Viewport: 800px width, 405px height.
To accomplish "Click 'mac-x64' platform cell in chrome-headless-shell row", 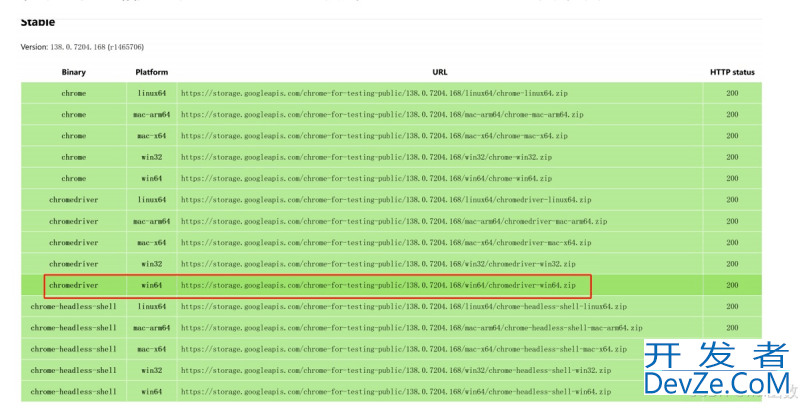I will tap(152, 349).
